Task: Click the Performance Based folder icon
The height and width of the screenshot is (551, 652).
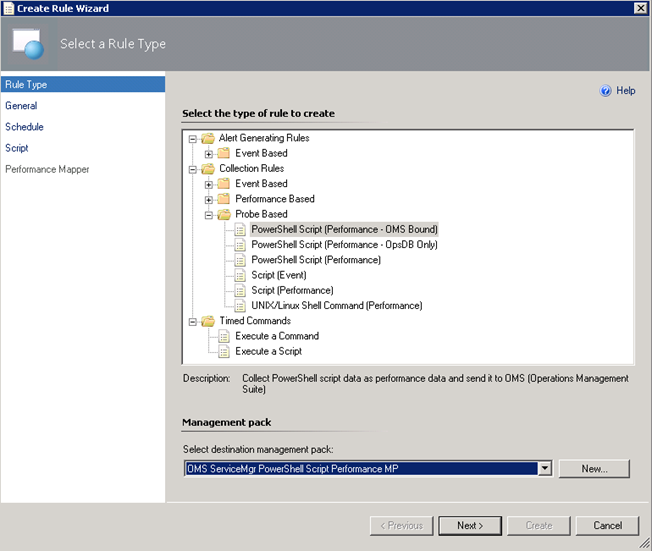Action: point(224,199)
